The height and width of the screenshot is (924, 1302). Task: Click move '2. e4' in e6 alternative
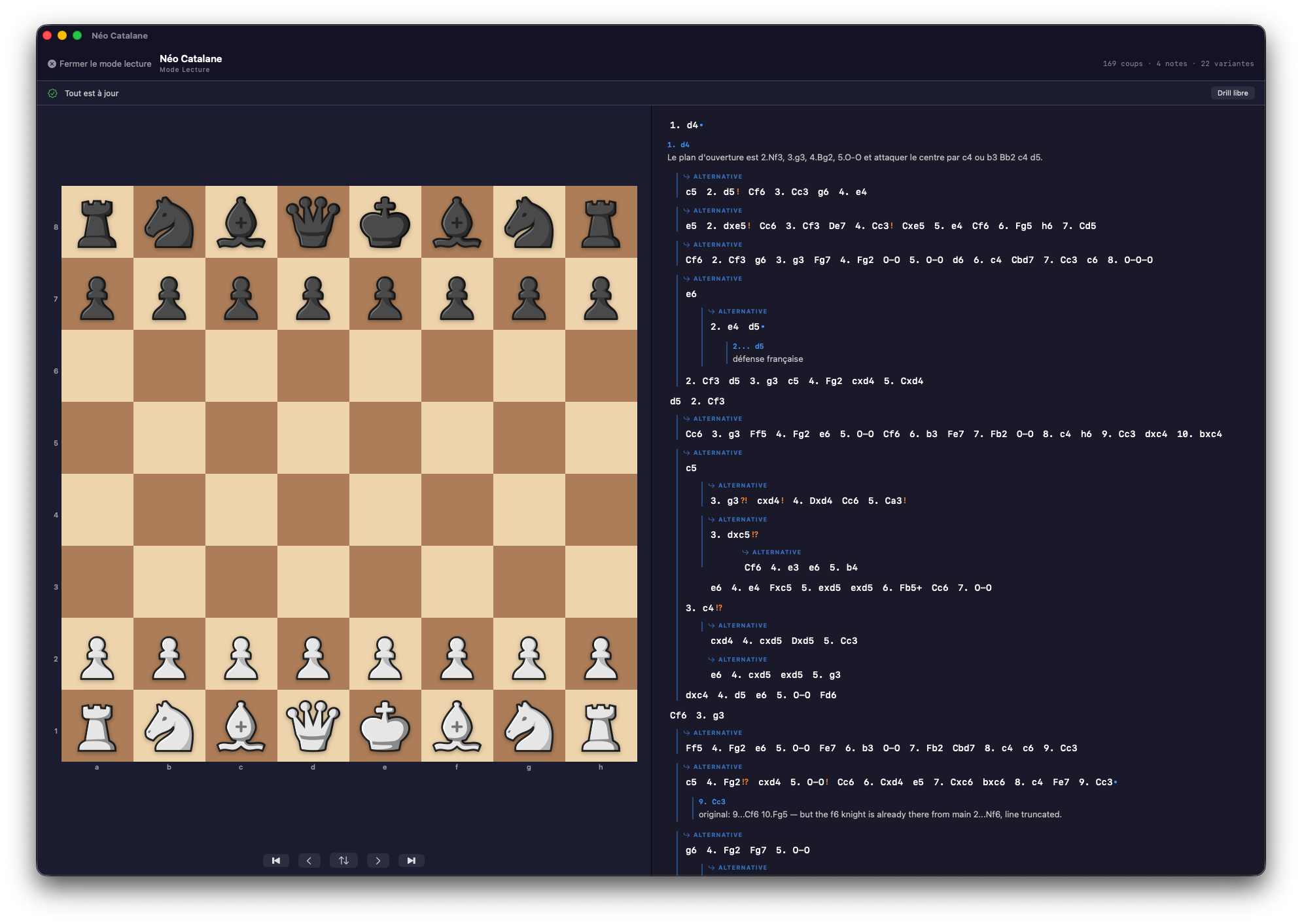[x=724, y=327]
